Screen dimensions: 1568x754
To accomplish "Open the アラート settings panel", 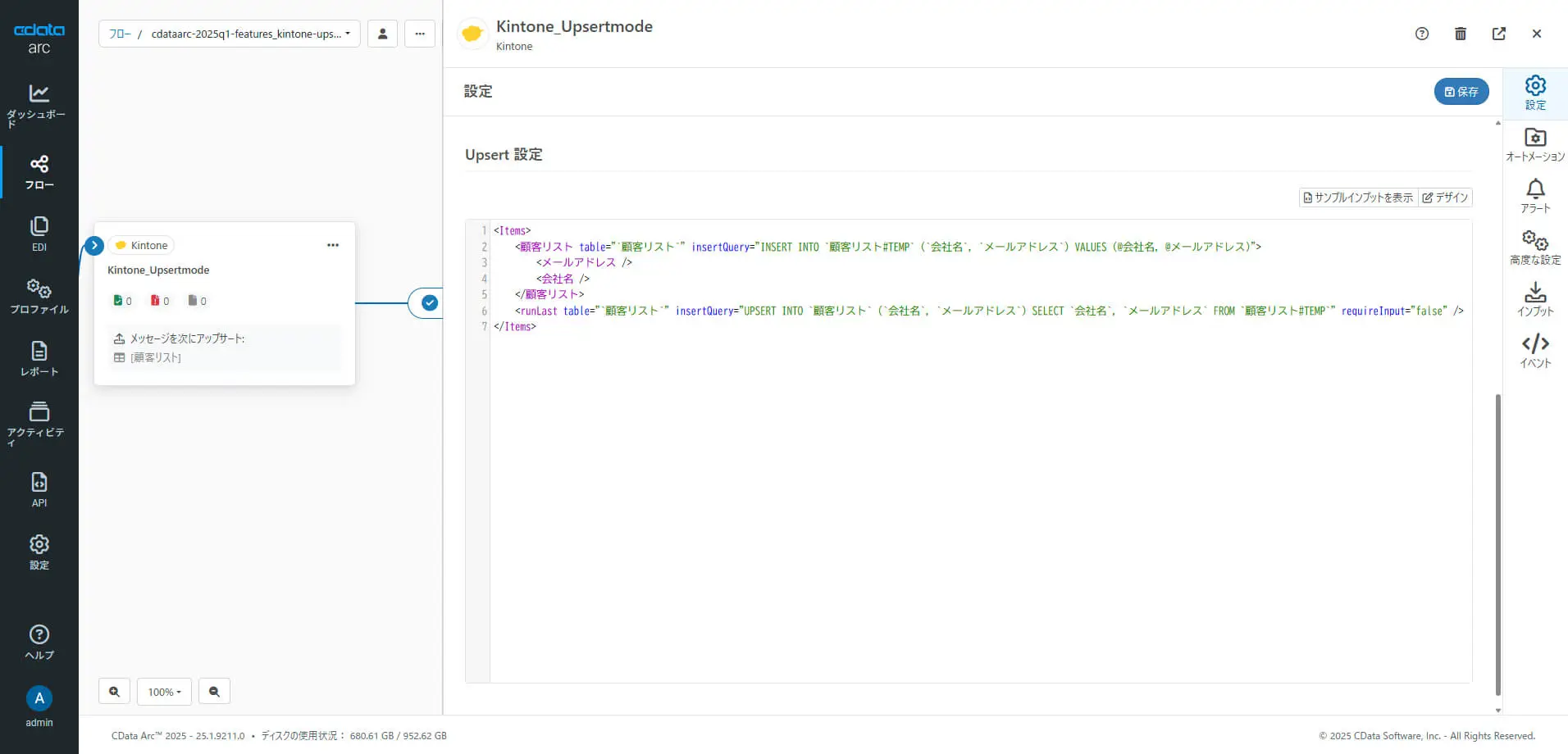I will pyautogui.click(x=1534, y=195).
